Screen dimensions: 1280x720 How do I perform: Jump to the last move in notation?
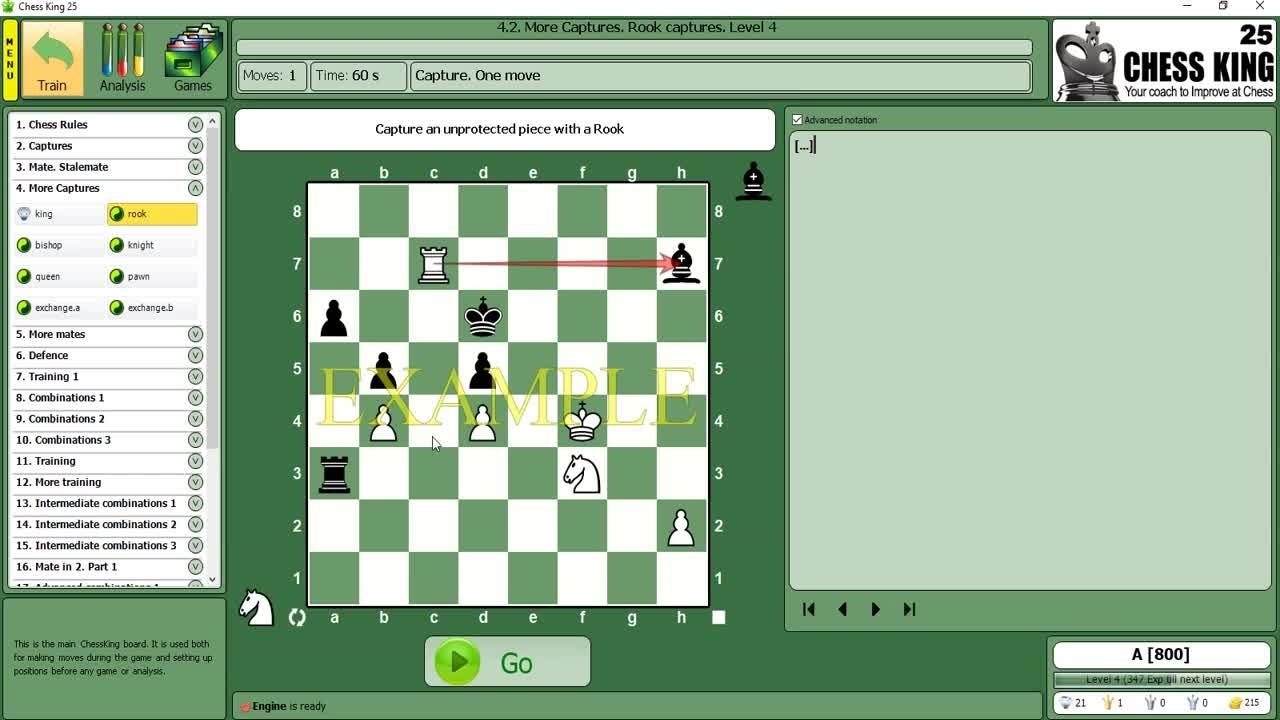click(x=909, y=609)
